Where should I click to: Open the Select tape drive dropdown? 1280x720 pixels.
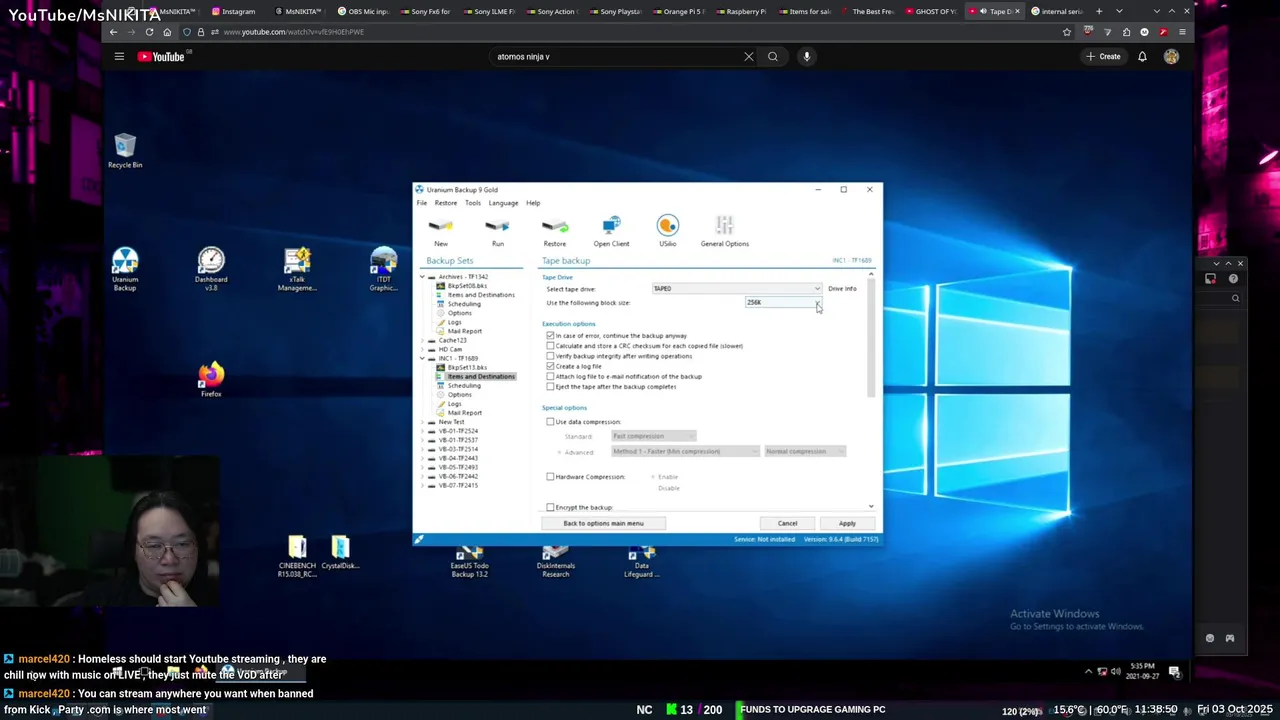736,289
